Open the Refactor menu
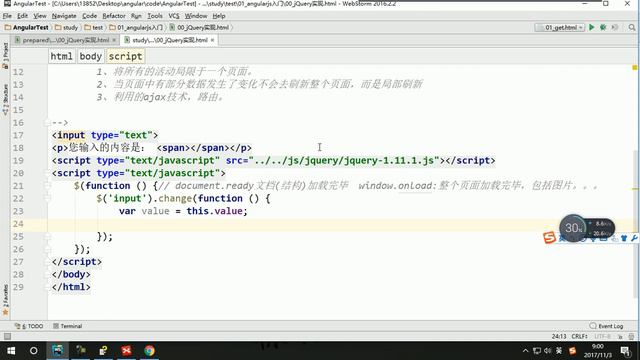Image resolution: width=640 pixels, height=360 pixels. coord(114,16)
